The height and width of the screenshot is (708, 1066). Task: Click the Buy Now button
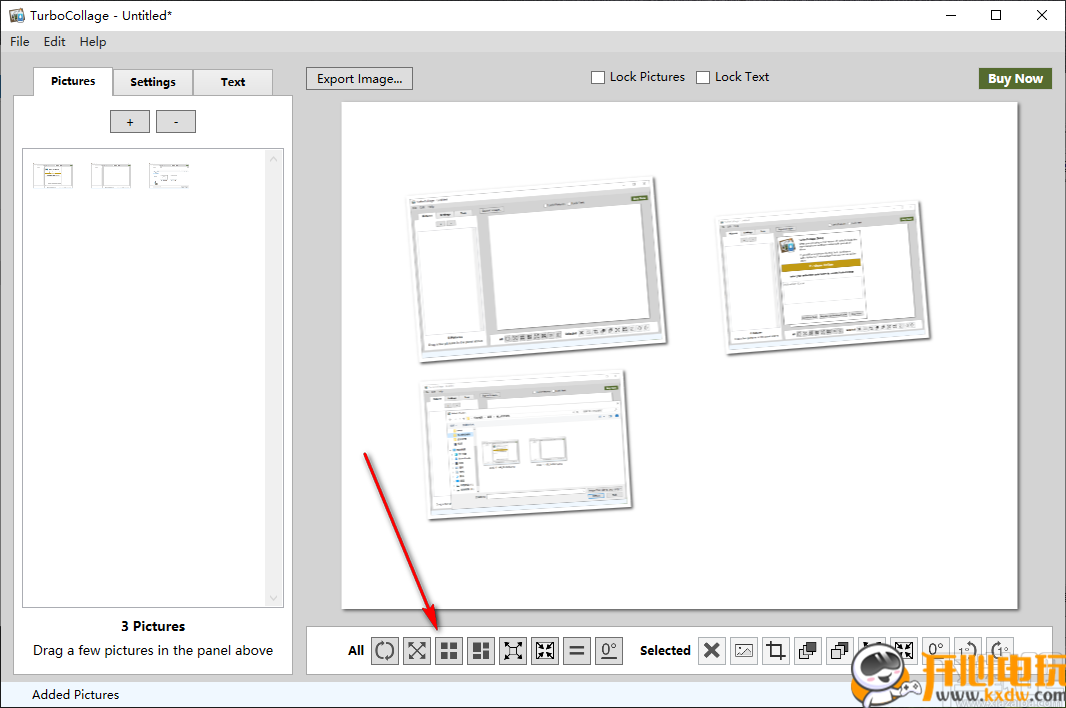pyautogui.click(x=1015, y=79)
